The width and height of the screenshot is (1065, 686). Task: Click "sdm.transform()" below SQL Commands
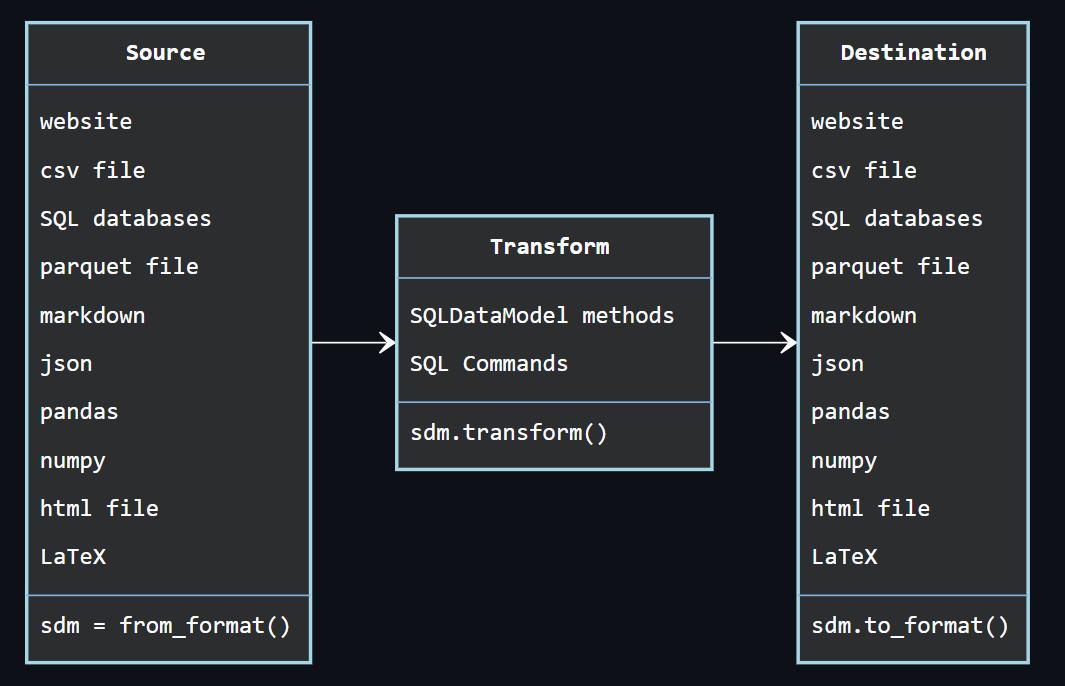510,432
